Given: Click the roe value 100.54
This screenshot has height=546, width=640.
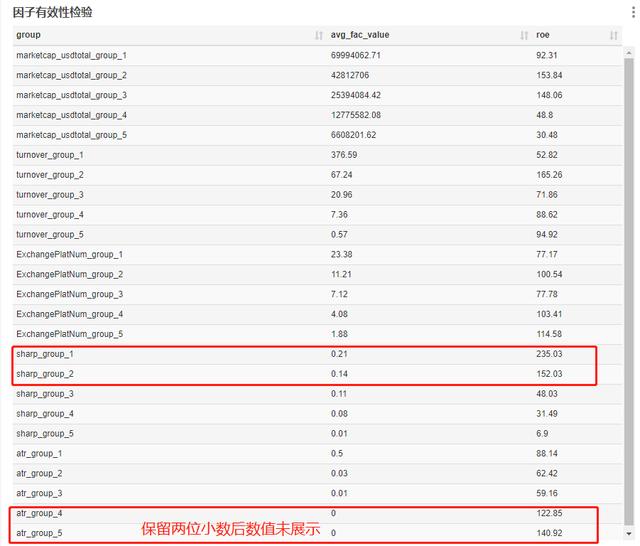Looking at the screenshot, I should click(549, 275).
